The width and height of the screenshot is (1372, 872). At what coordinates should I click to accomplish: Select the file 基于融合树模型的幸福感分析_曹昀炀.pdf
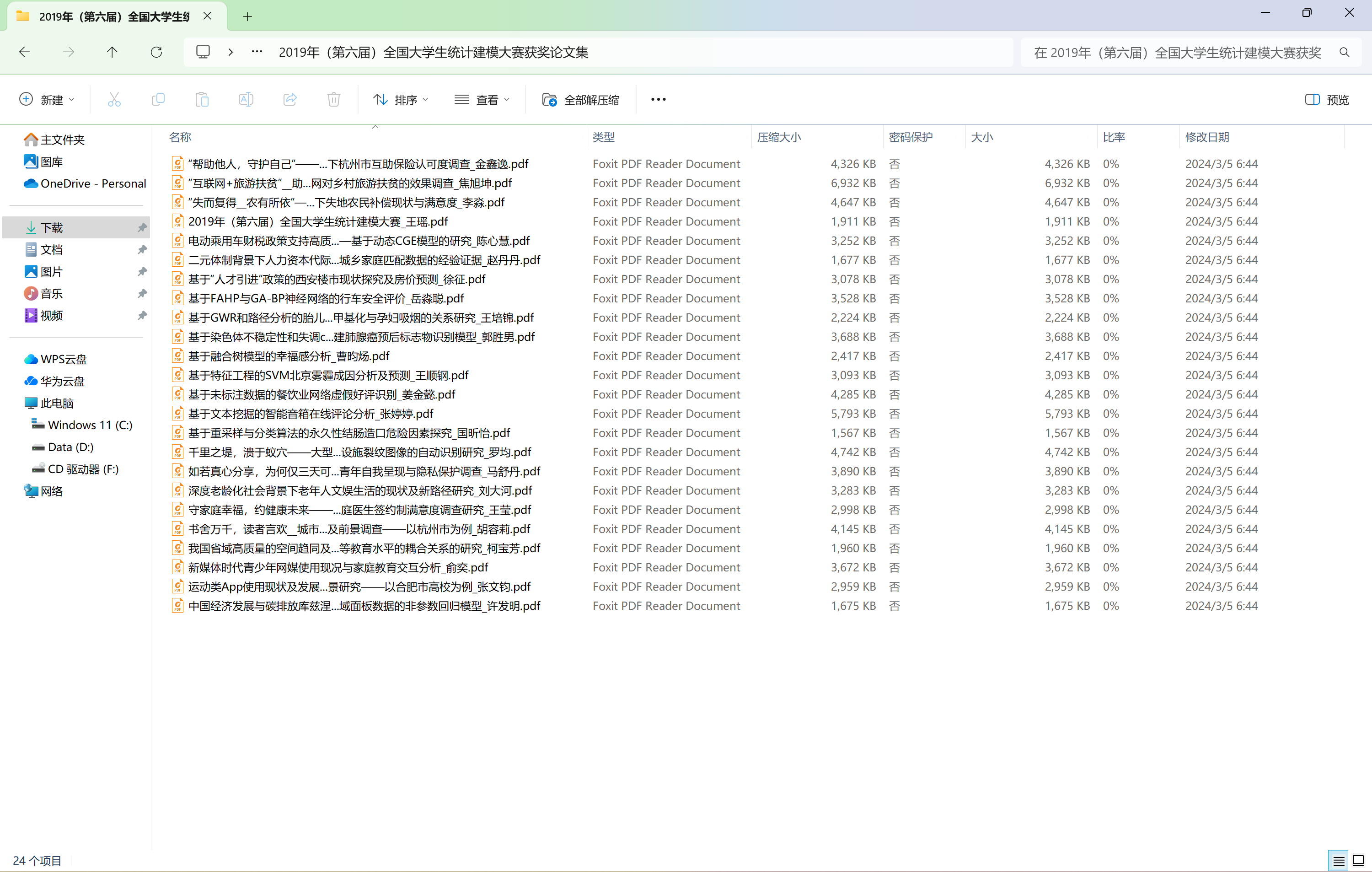pos(288,356)
